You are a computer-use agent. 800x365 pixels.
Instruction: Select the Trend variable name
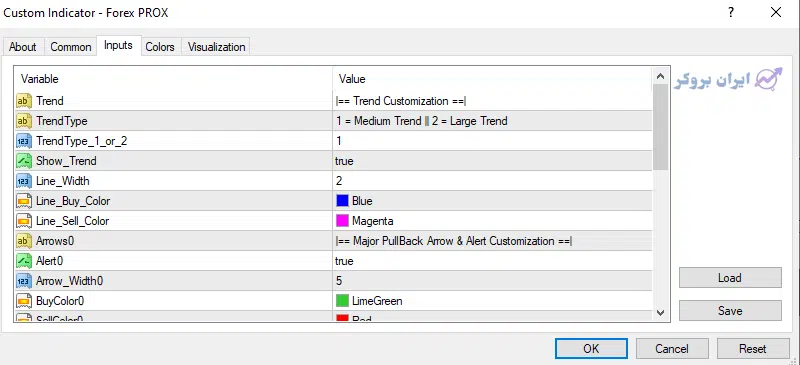click(x=49, y=101)
